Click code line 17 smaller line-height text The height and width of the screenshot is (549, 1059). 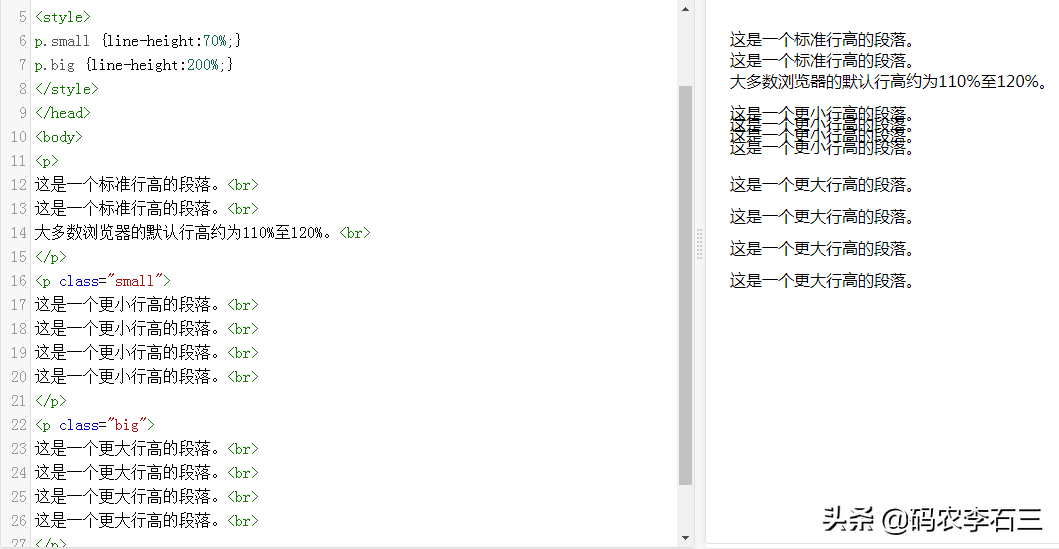pyautogui.click(x=147, y=305)
